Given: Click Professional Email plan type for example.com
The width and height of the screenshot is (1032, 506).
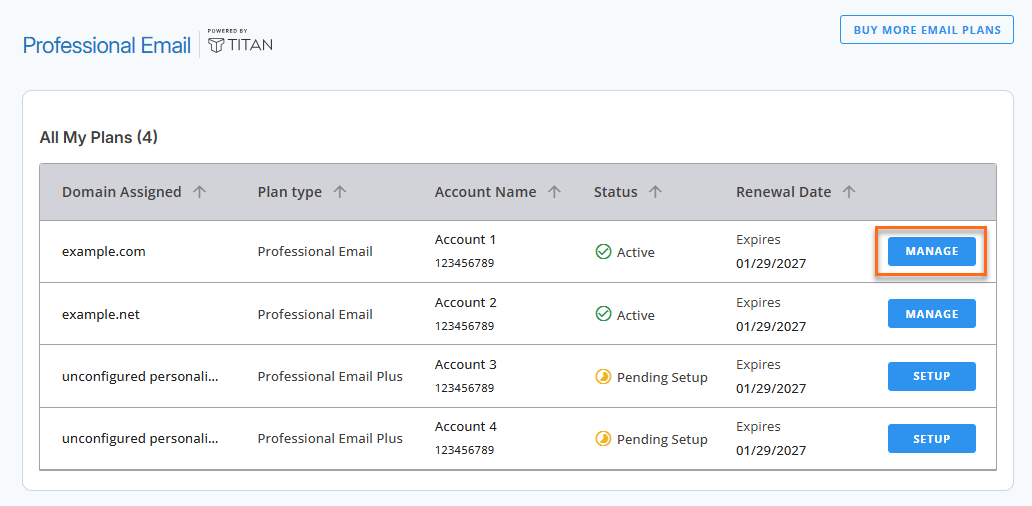Looking at the screenshot, I should pyautogui.click(x=315, y=251).
